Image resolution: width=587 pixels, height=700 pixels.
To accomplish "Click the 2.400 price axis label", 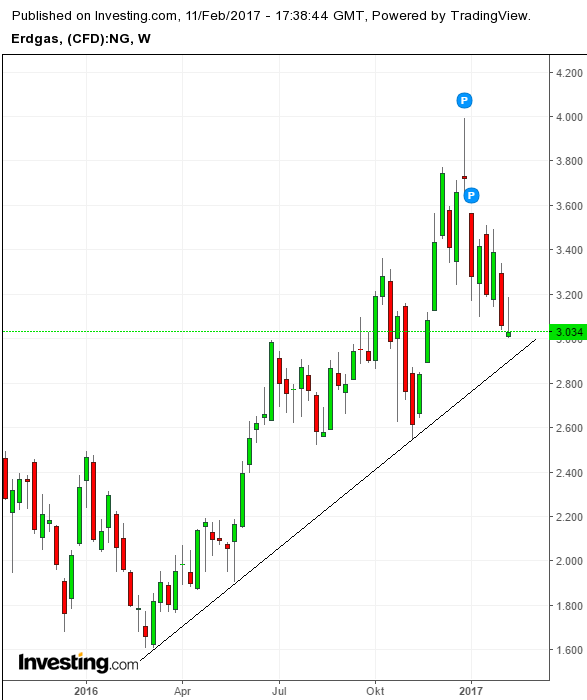I will [x=569, y=472].
